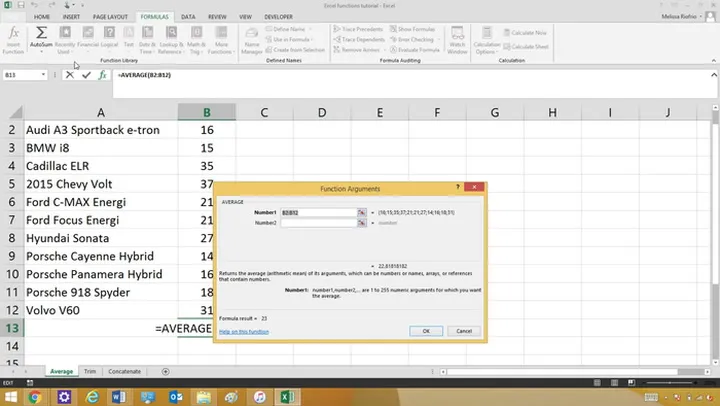Select the cell containing Cadillac ELR
This screenshot has height=406, width=720.
click(101, 166)
